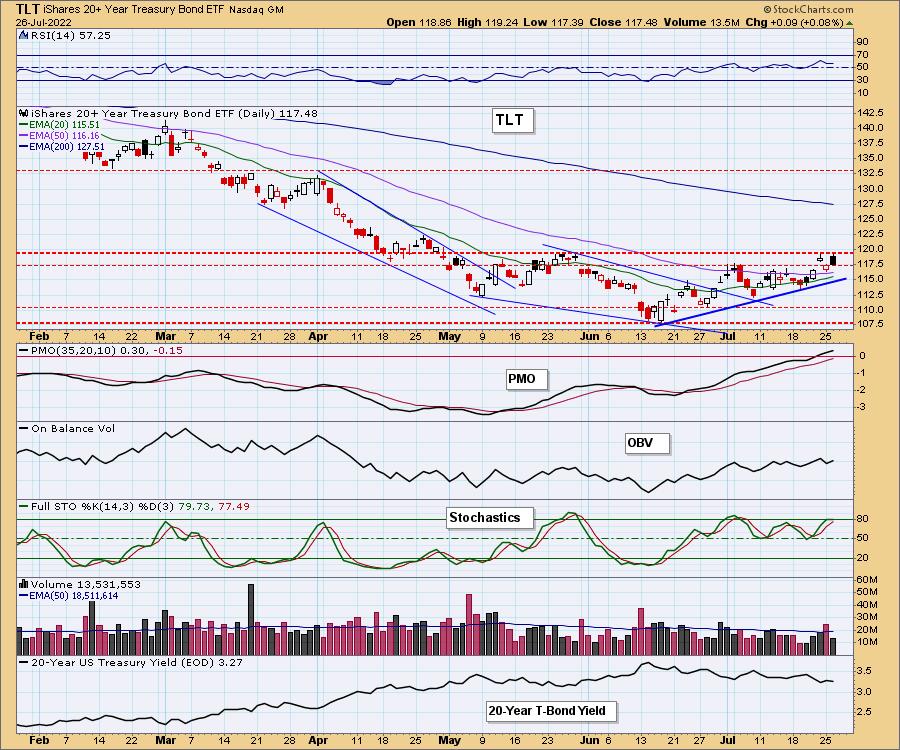Click the 3.5 label on yield axis

(864, 671)
